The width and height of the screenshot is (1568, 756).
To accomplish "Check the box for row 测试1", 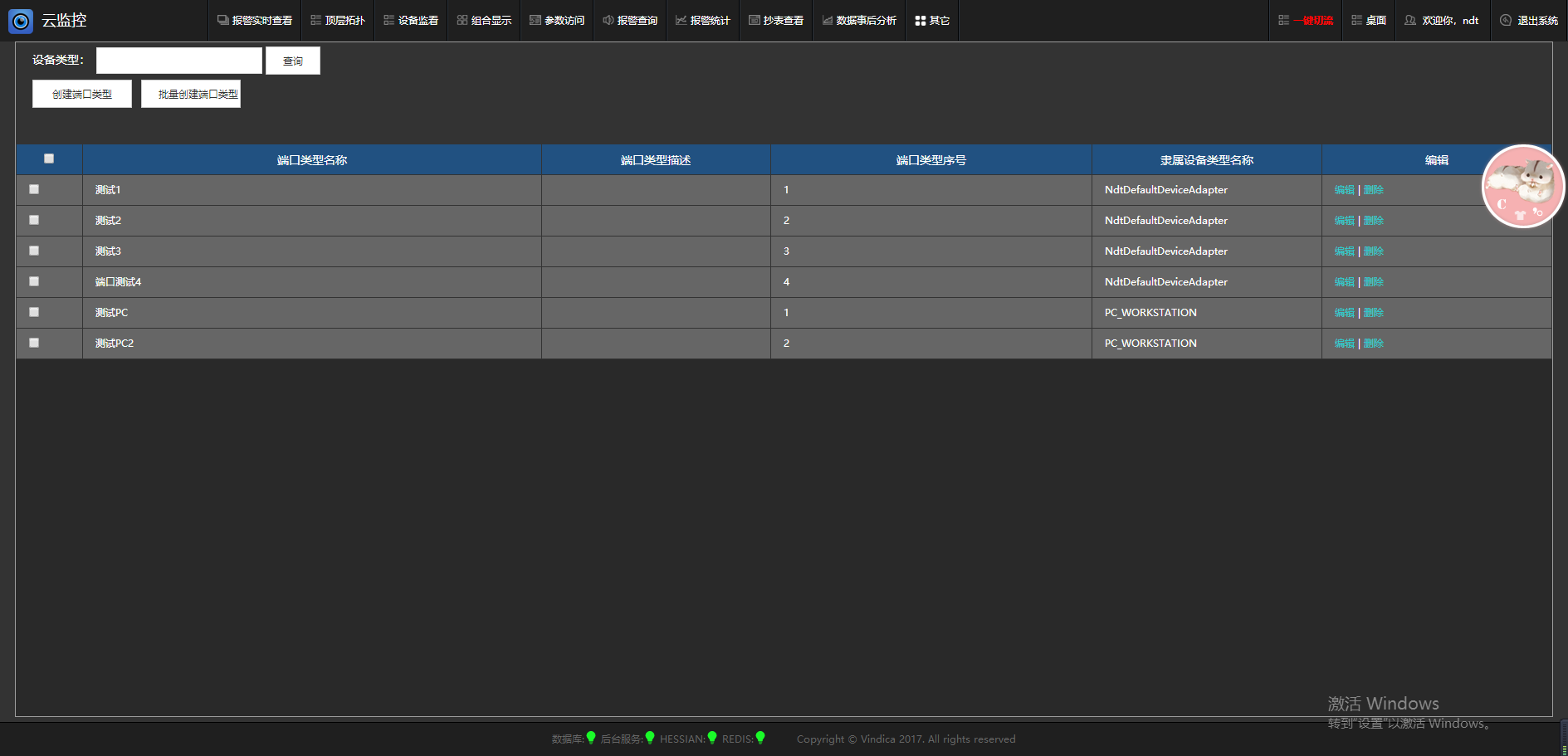I will (34, 189).
